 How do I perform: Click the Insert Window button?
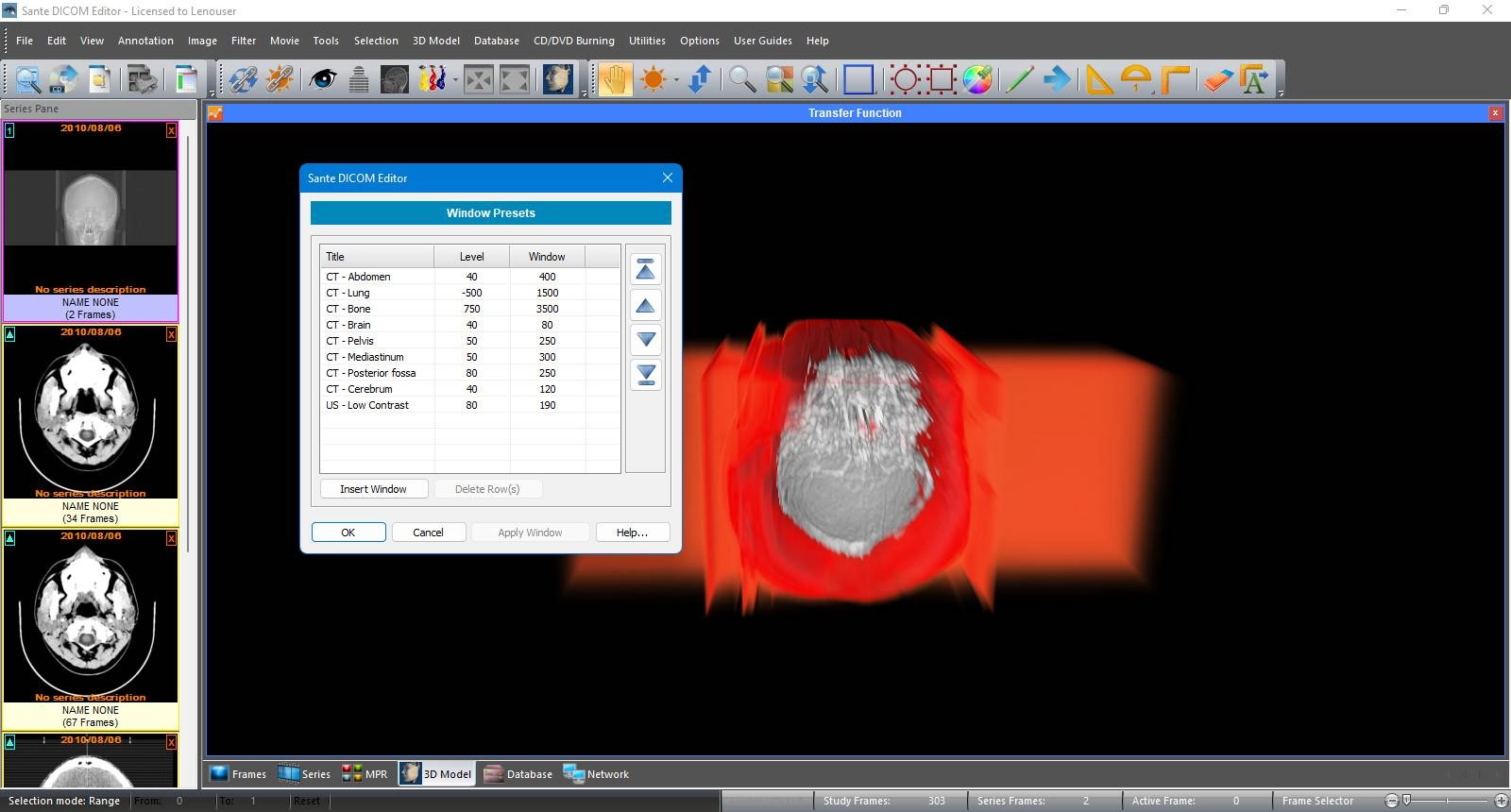373,489
